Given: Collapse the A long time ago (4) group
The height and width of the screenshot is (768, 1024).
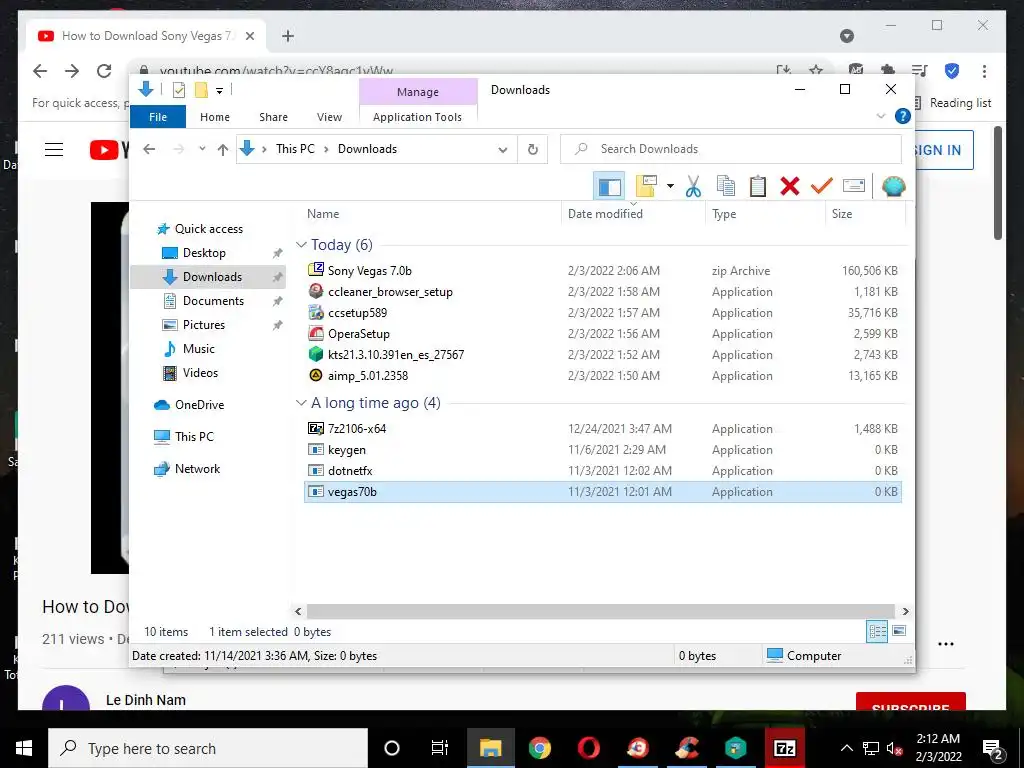Looking at the screenshot, I should point(301,403).
